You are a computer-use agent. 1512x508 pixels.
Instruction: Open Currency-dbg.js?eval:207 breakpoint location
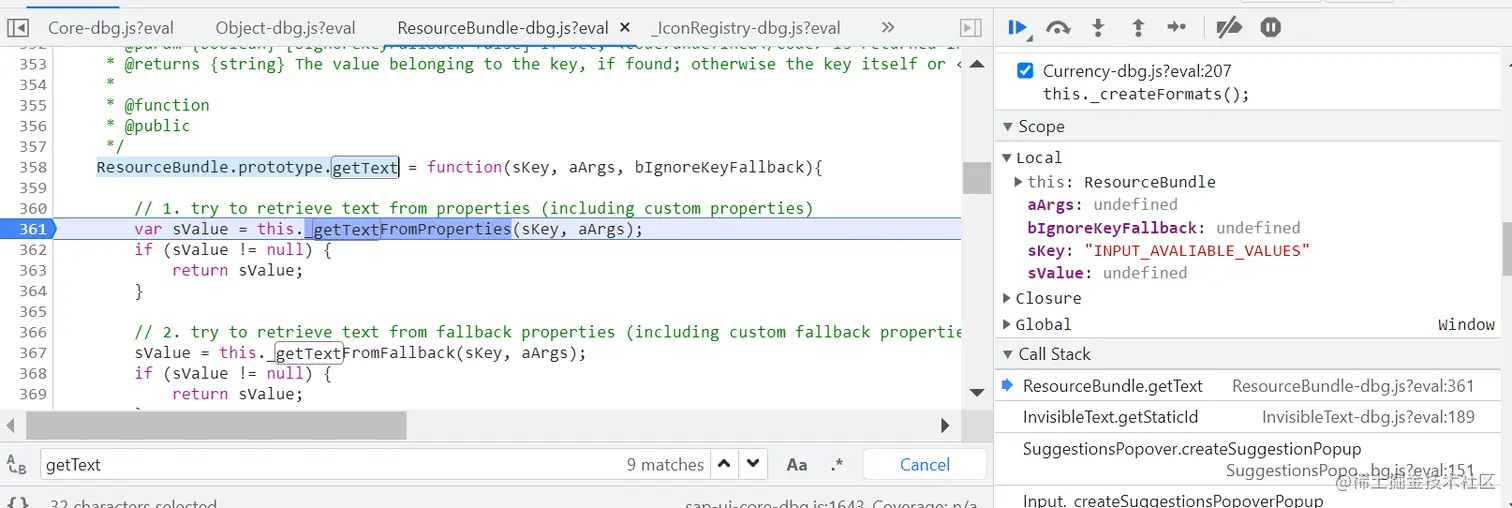click(x=1137, y=71)
